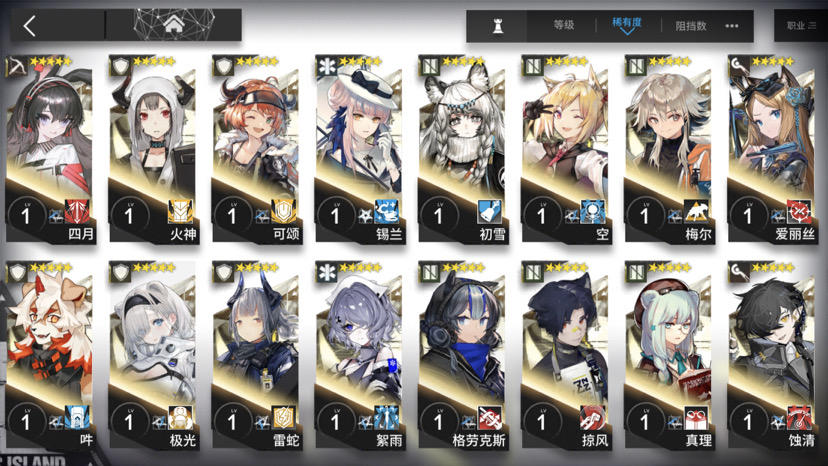
Task: Select the chess rook sort icon
Action: point(497,25)
